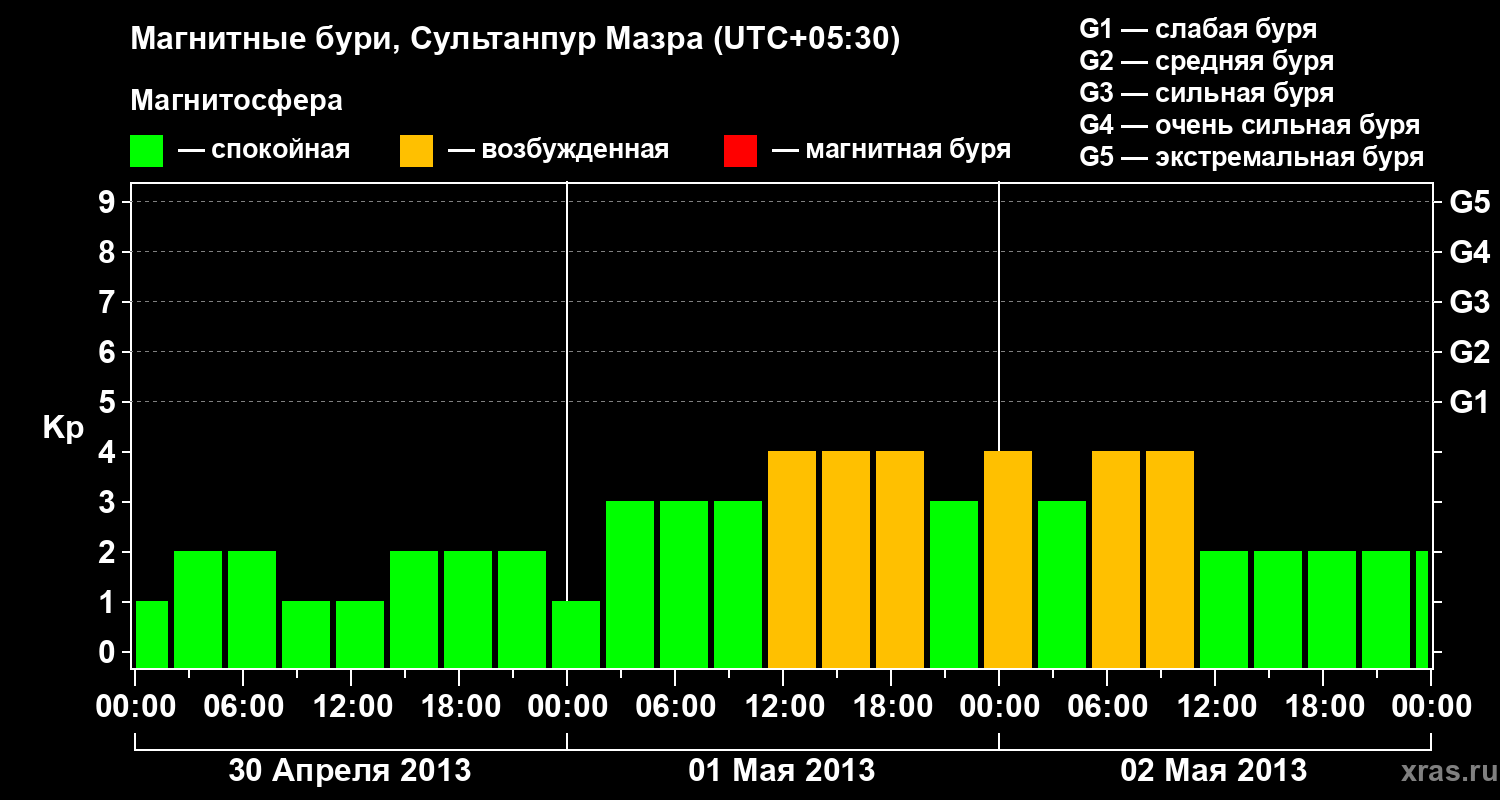Click the narrow green bar at start of 30 Апреля
The image size is (1500, 800).
152,634
